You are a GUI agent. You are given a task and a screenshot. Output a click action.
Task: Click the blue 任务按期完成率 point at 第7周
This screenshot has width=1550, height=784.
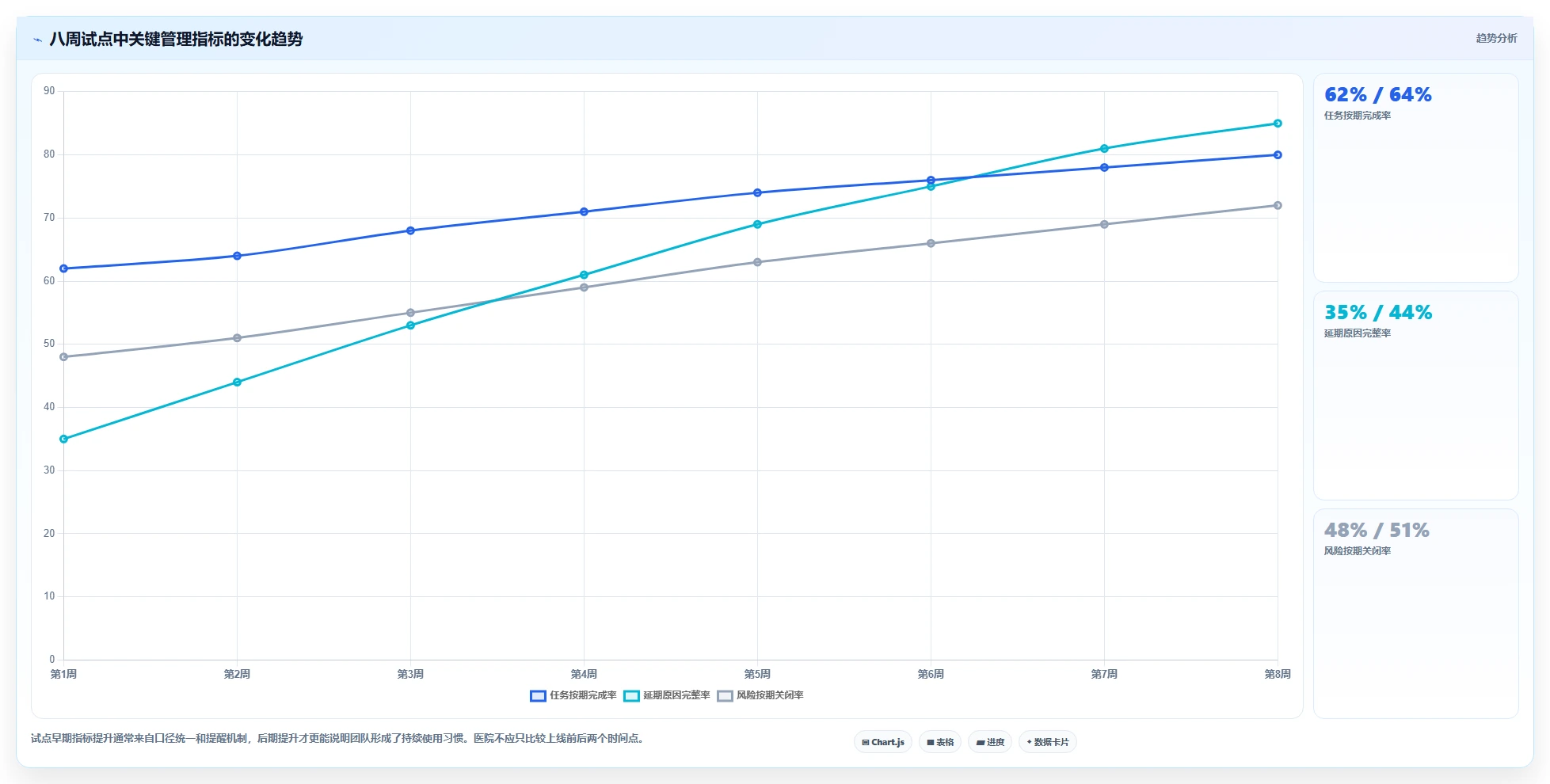pyautogui.click(x=1104, y=168)
